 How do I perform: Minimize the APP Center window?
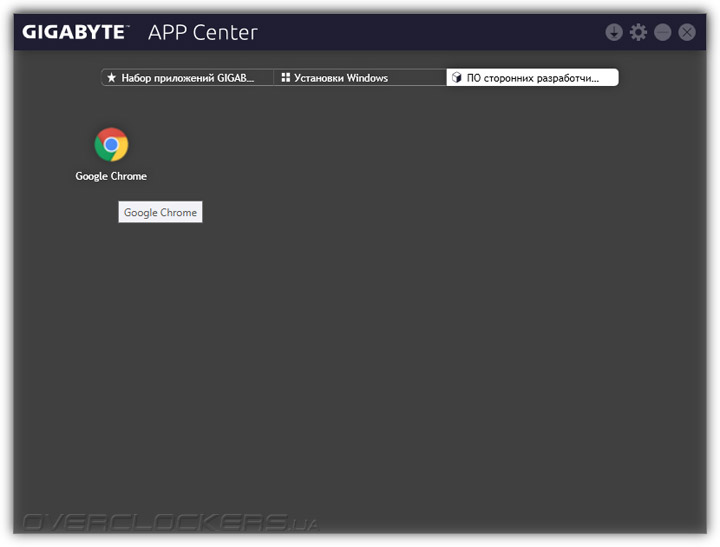pos(662,32)
